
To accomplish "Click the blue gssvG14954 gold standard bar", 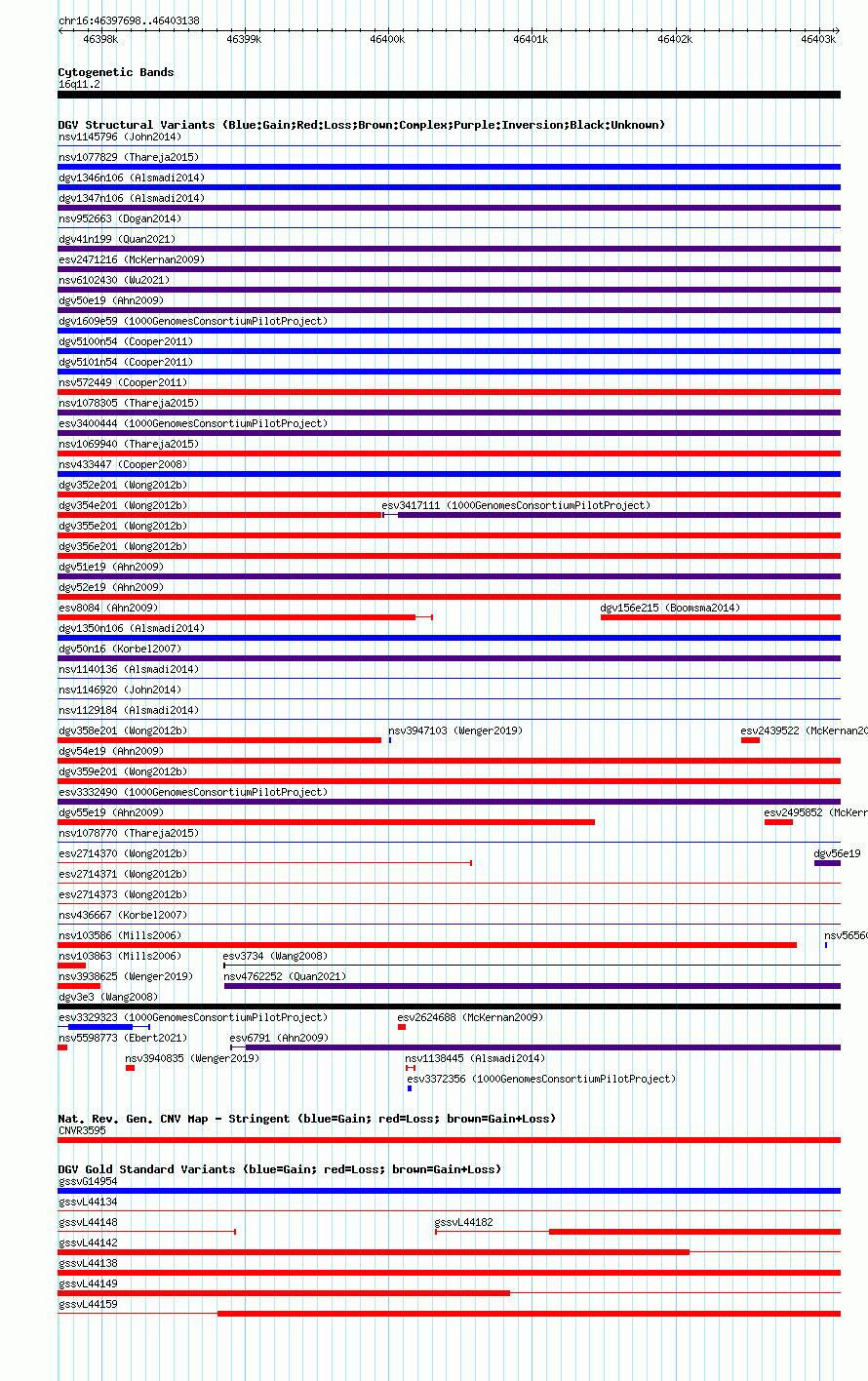I will [450, 1191].
